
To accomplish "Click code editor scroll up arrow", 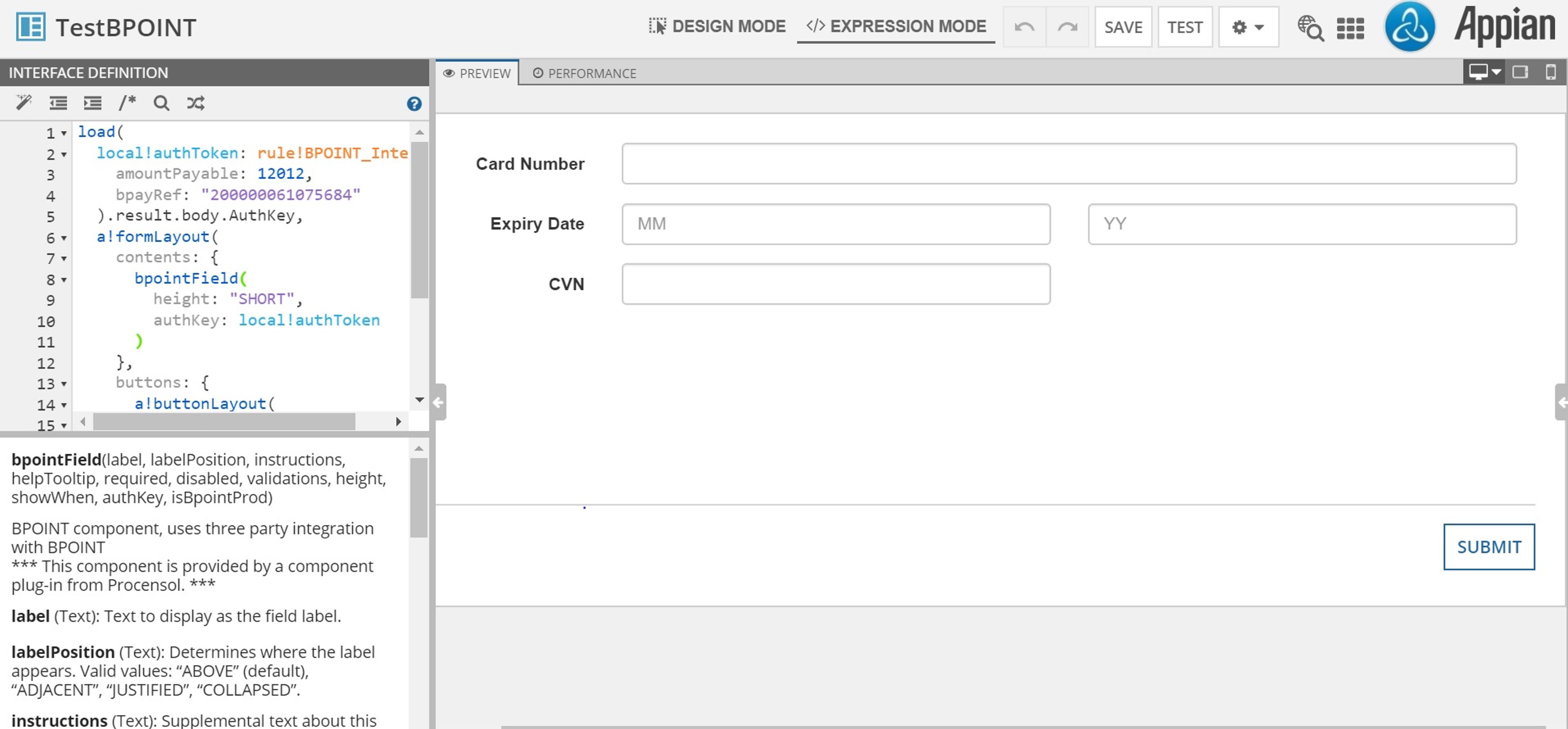I will pyautogui.click(x=419, y=132).
